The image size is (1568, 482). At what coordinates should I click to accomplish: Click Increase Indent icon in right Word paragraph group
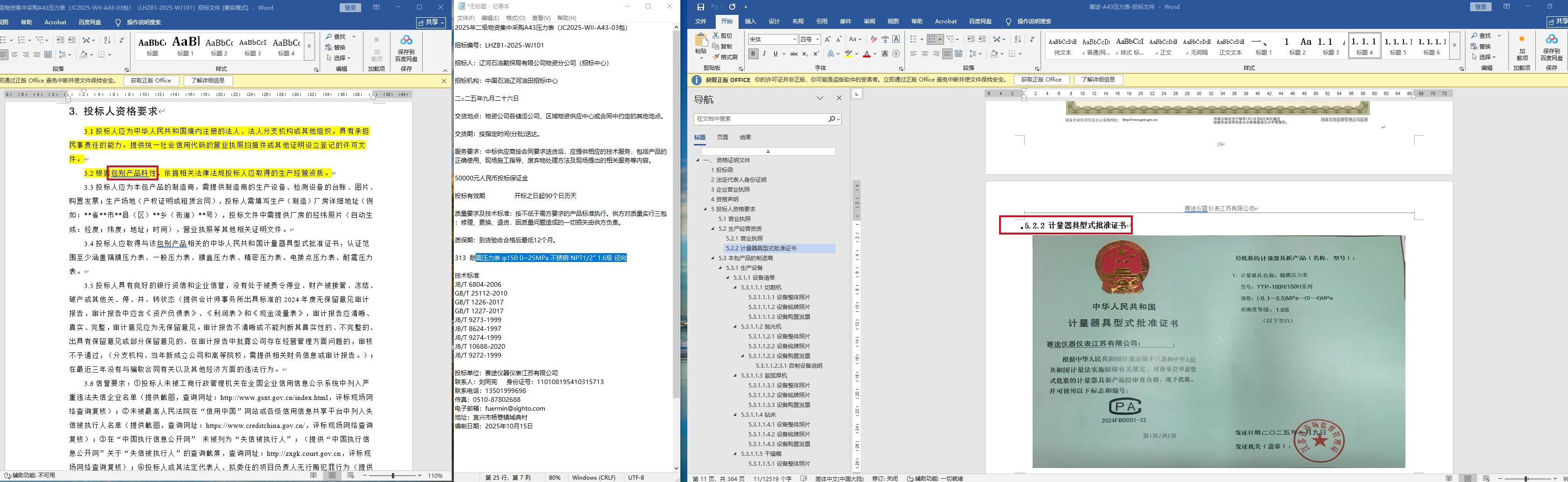(982, 39)
